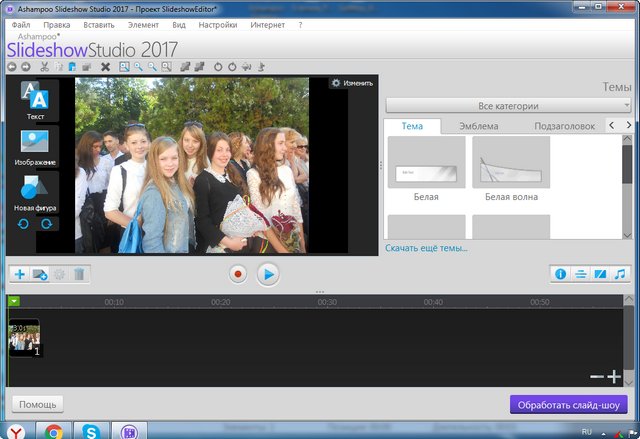Open the Вставить menu

coord(99,25)
